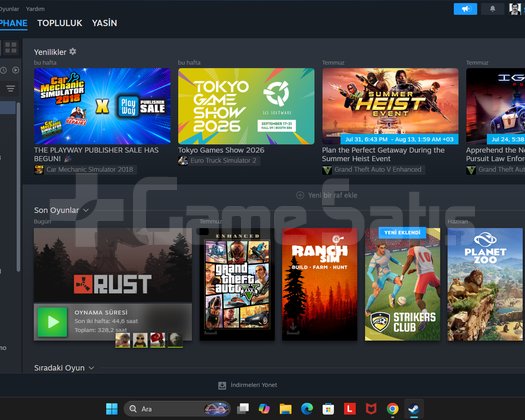Launch Google Chrome from taskbar
525x420 pixels.
coord(392,409)
